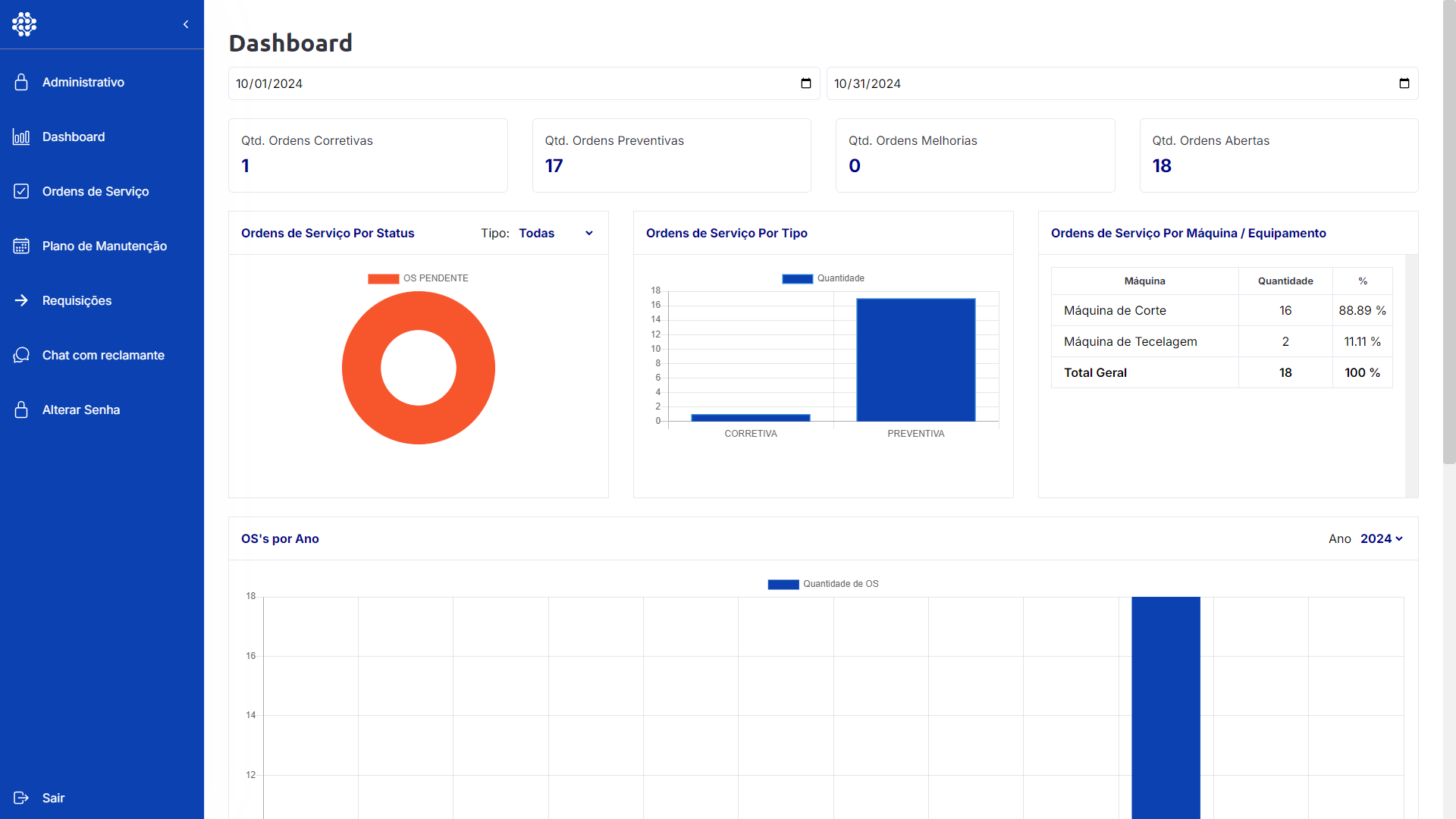Click Ordens de Serviço Por Status title
Screen dimensions: 1456x819
pos(328,233)
